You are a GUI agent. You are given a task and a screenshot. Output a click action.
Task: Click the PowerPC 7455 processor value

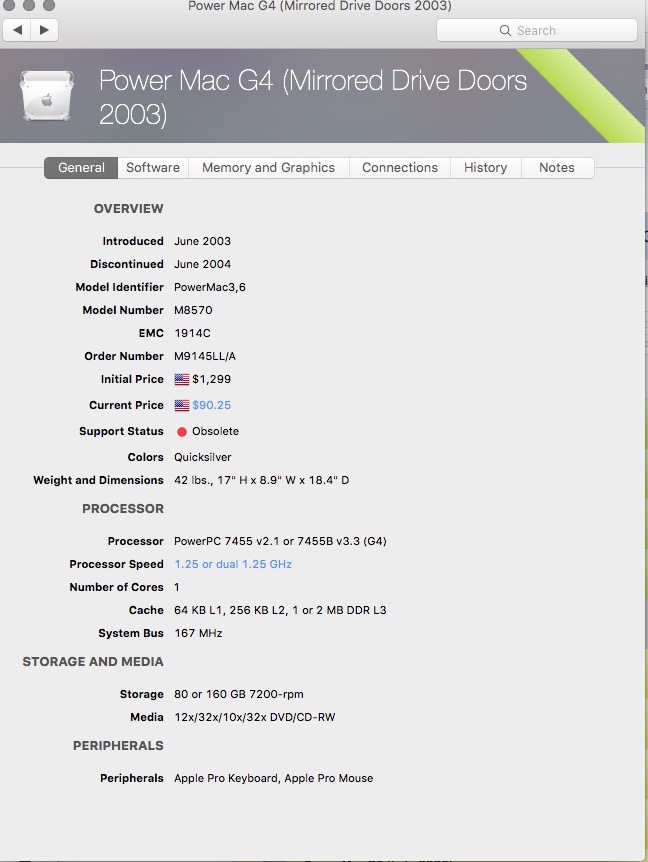280,541
